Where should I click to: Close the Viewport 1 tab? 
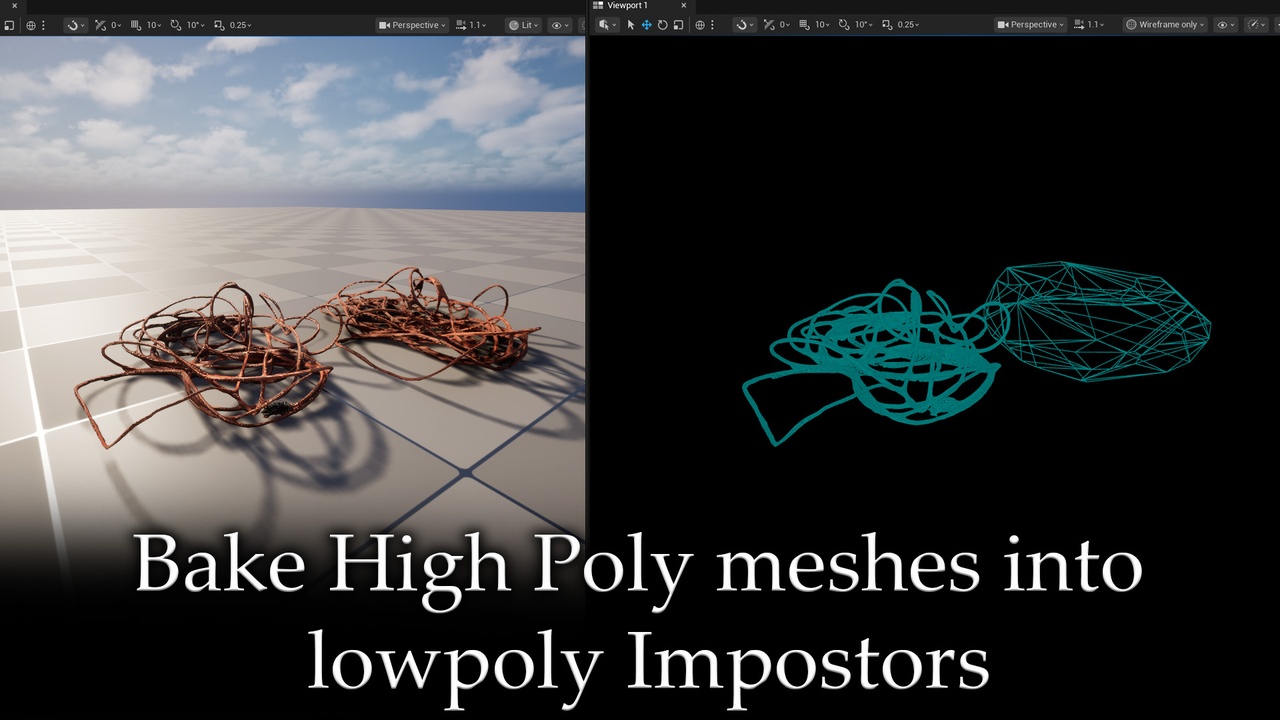pyautogui.click(x=684, y=5)
